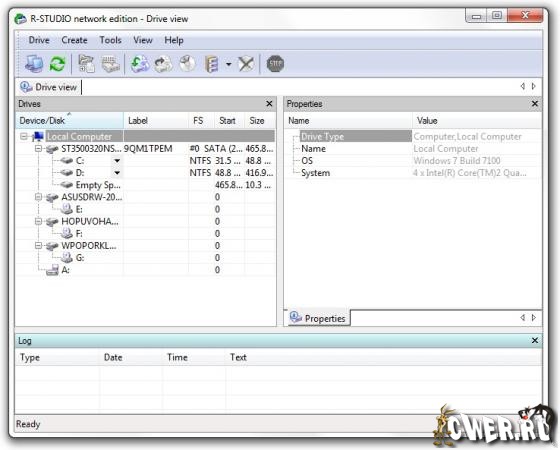
Task: Open the dropdown arrow on D: row
Action: (x=117, y=173)
